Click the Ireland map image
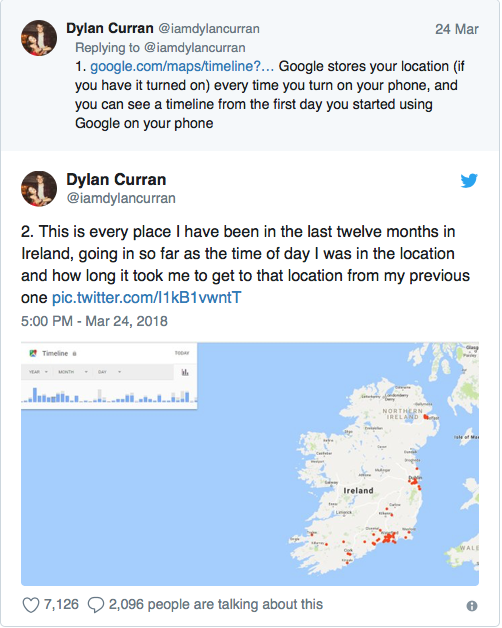This screenshot has width=502, height=628. [250, 464]
